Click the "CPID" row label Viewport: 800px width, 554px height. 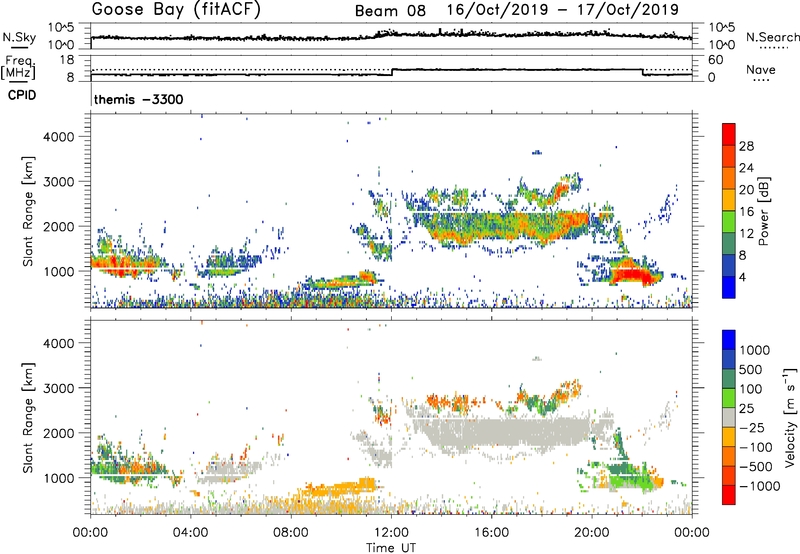22,95
